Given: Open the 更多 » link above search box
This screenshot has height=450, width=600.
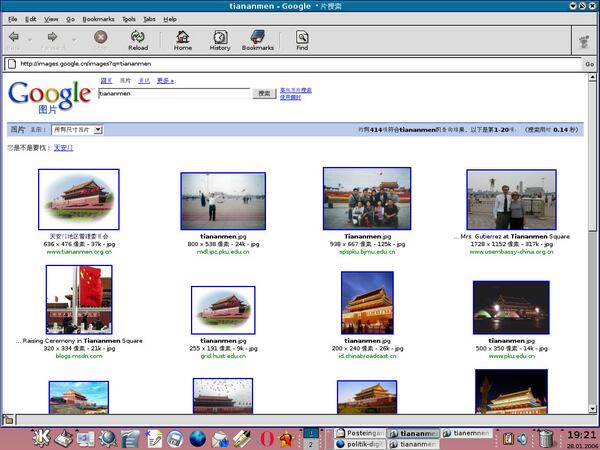Looking at the screenshot, I should click(x=165, y=80).
